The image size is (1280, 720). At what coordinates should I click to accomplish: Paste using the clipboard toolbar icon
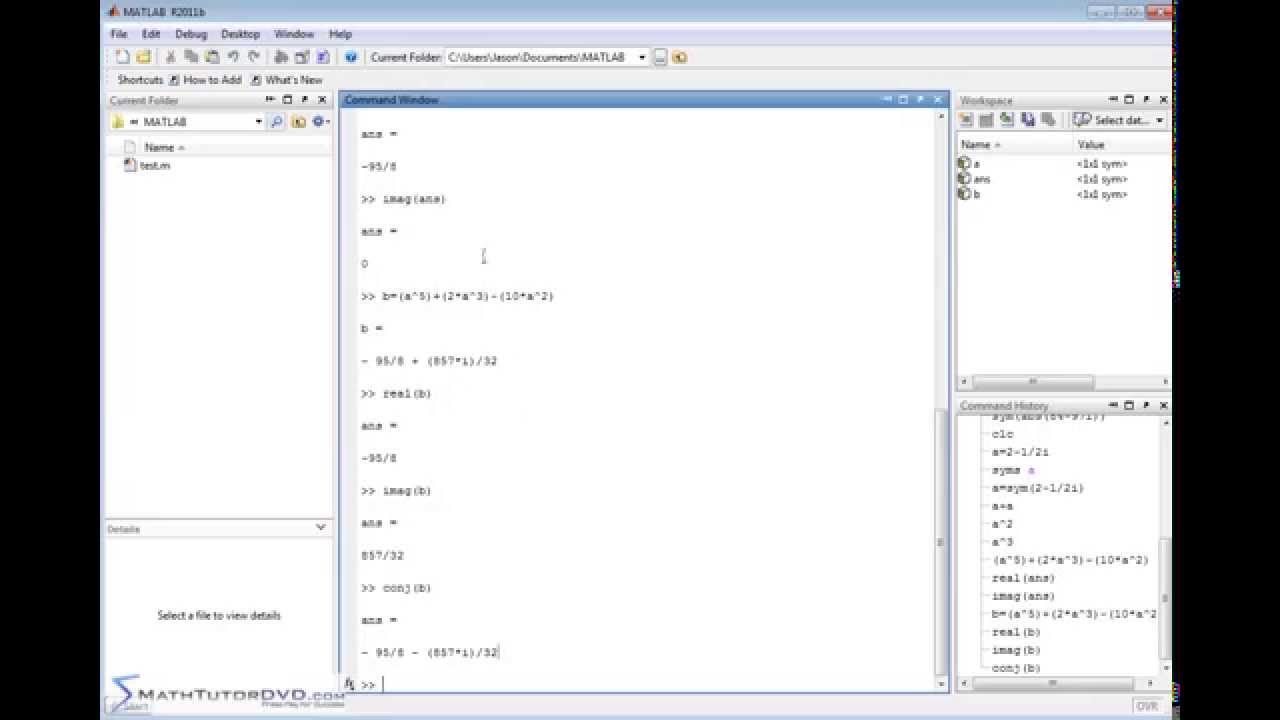click(211, 57)
